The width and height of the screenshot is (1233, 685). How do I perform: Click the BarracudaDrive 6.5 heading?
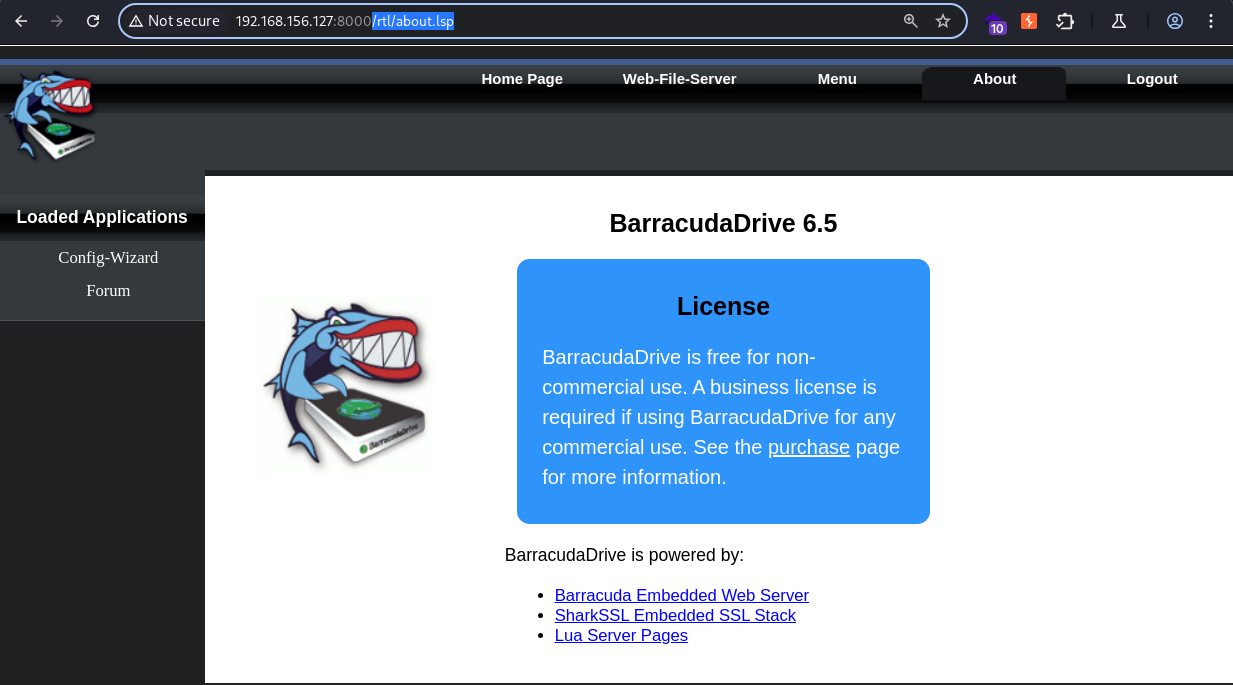tap(723, 223)
